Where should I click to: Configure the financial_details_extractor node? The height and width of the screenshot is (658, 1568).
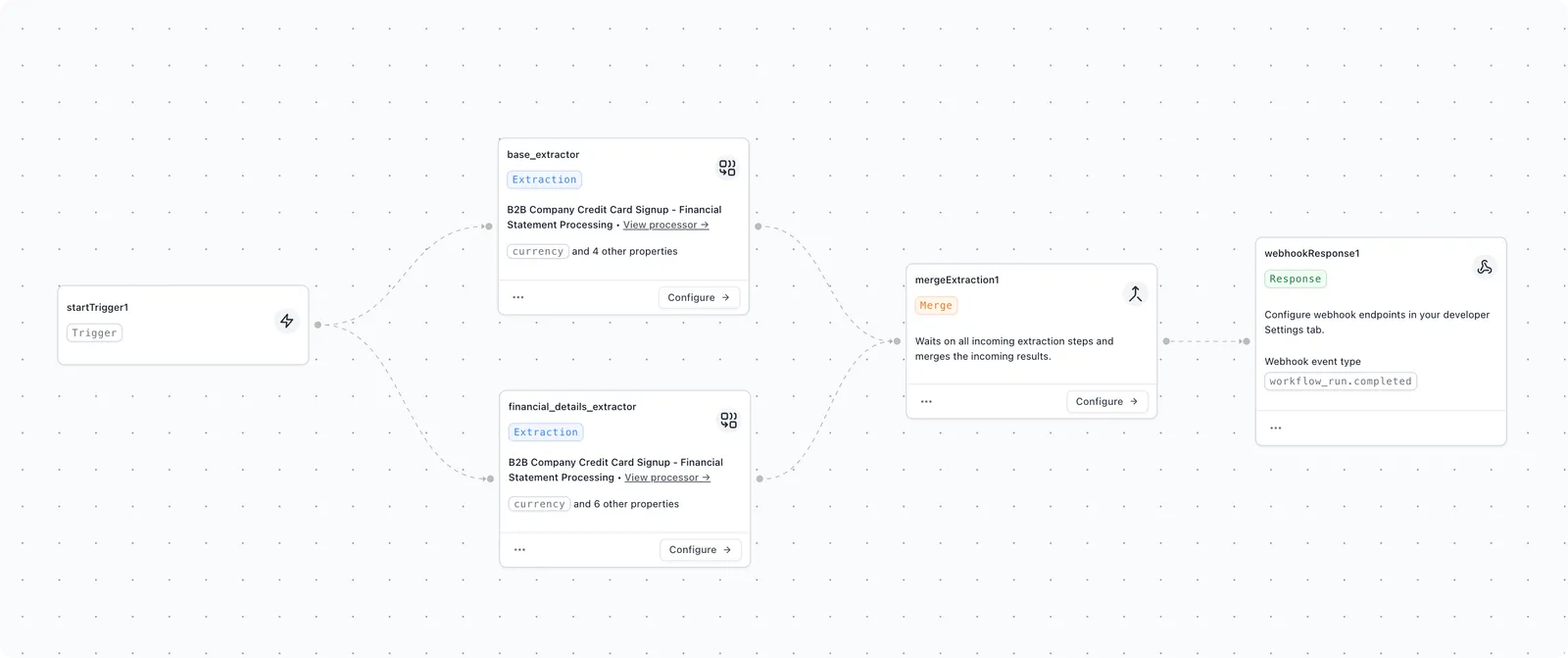tap(700, 550)
